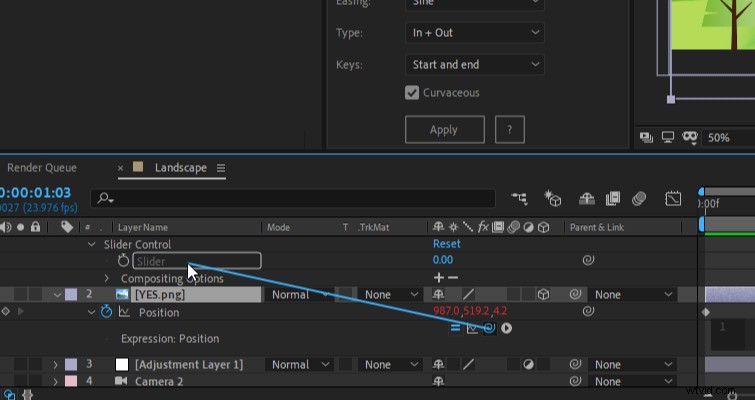This screenshot has height=400, width=755.
Task: Open the Keys dropdown showing Start and end
Action: point(475,65)
